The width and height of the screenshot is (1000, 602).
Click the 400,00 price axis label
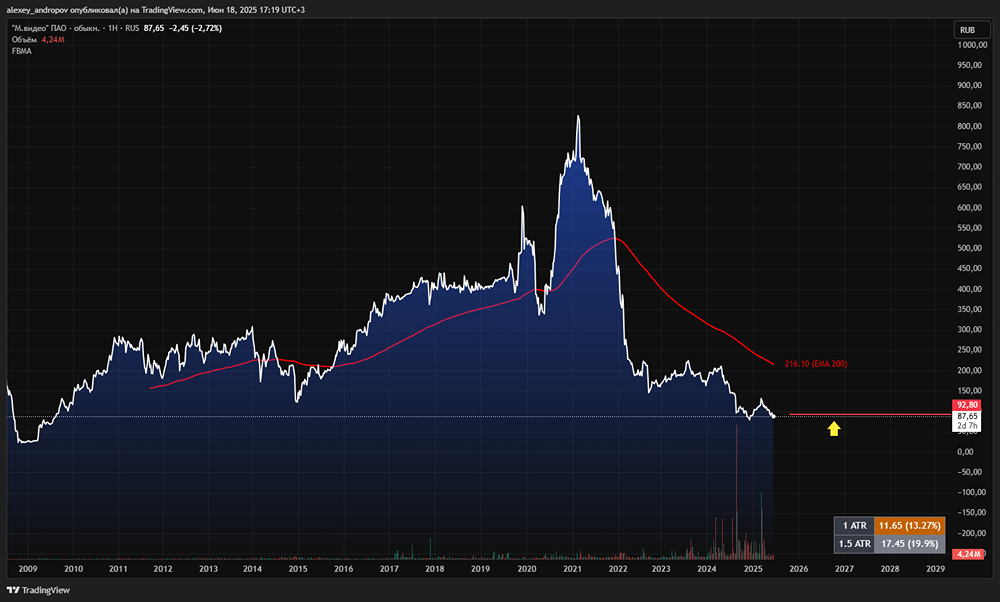click(969, 289)
